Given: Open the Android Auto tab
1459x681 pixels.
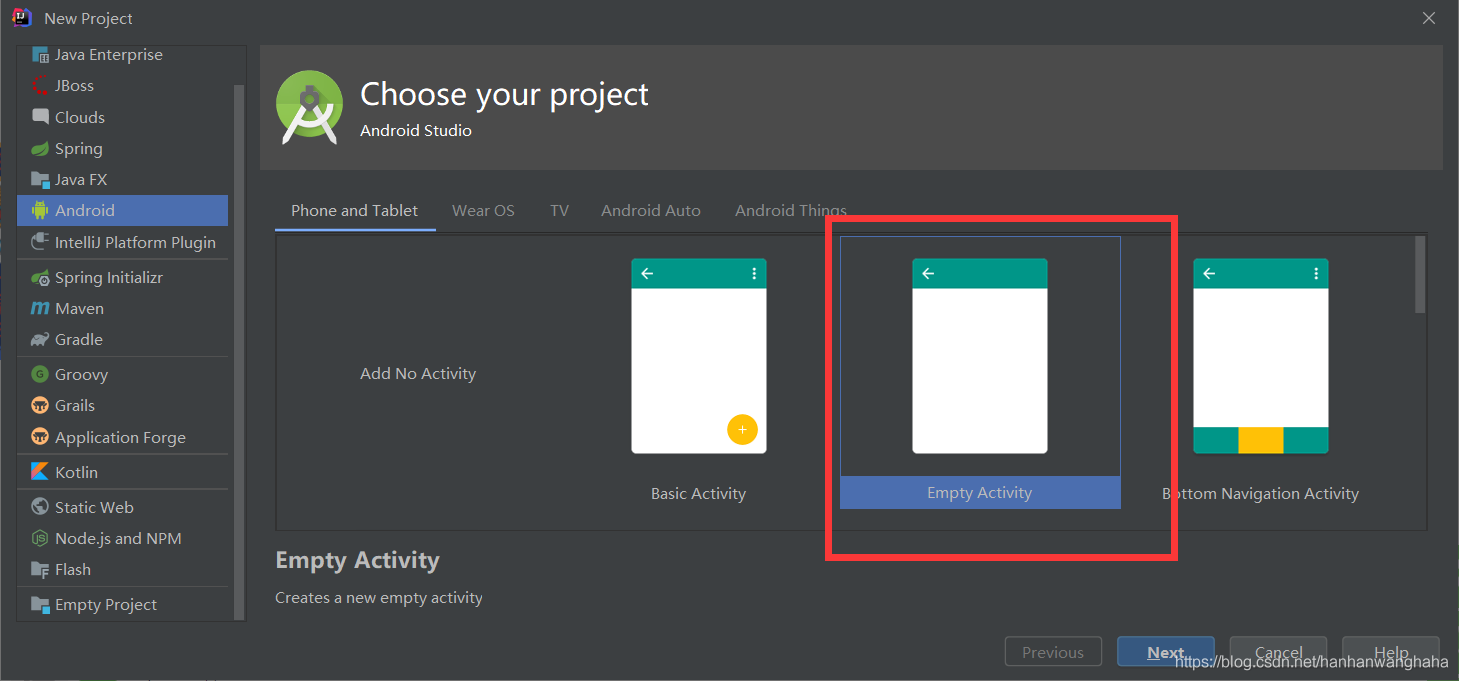Looking at the screenshot, I should (x=651, y=211).
